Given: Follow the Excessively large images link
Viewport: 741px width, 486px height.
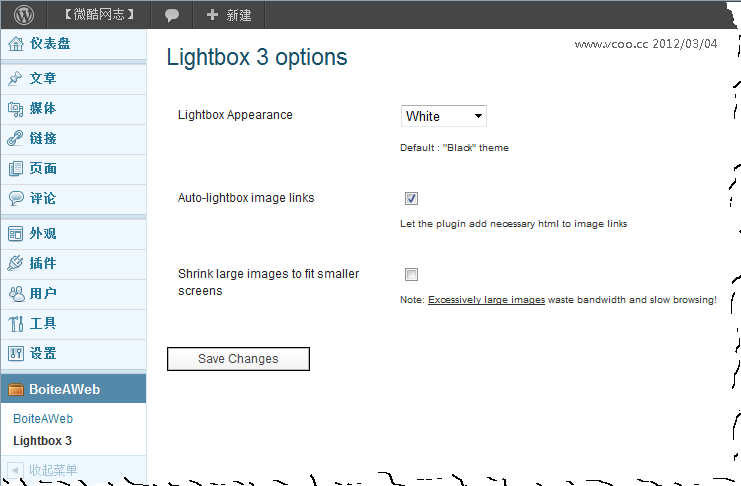Looking at the screenshot, I should (486, 300).
